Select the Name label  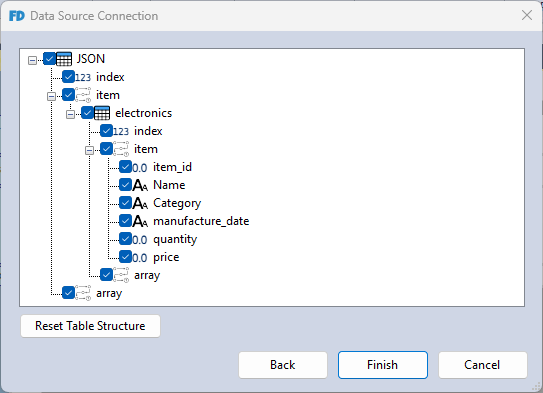click(x=169, y=185)
